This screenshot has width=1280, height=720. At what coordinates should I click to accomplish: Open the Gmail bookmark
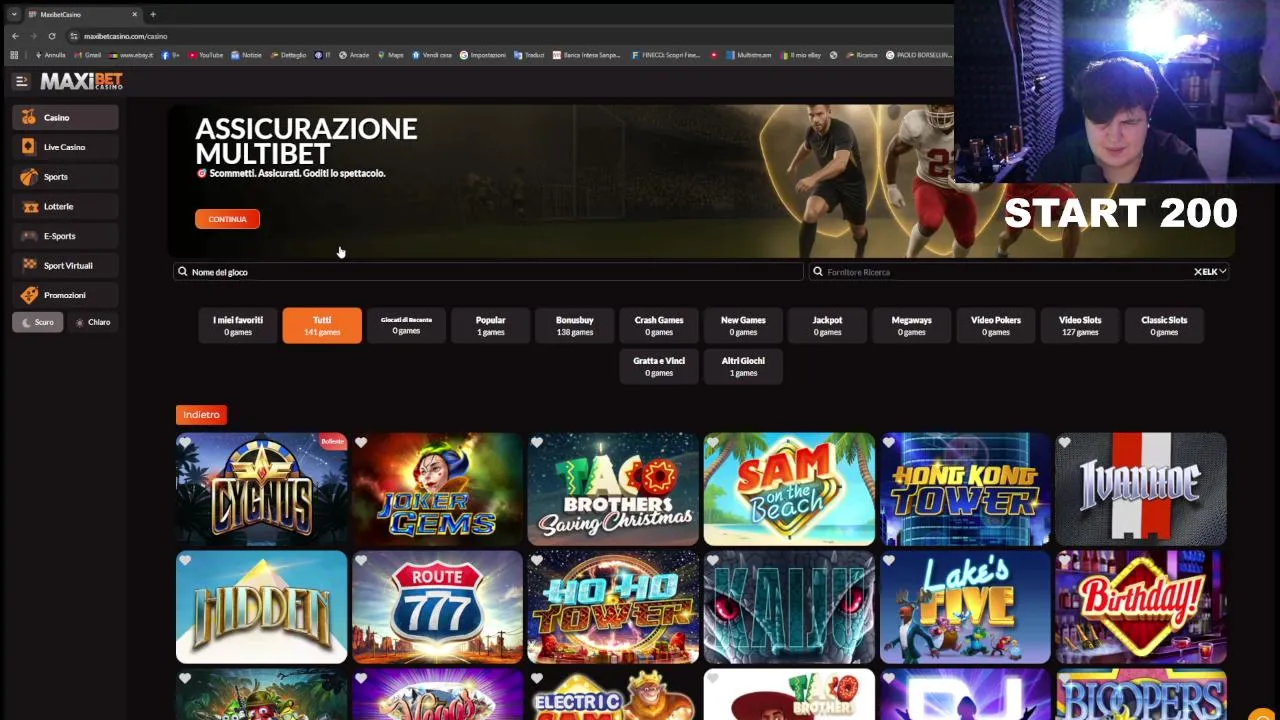click(88, 55)
